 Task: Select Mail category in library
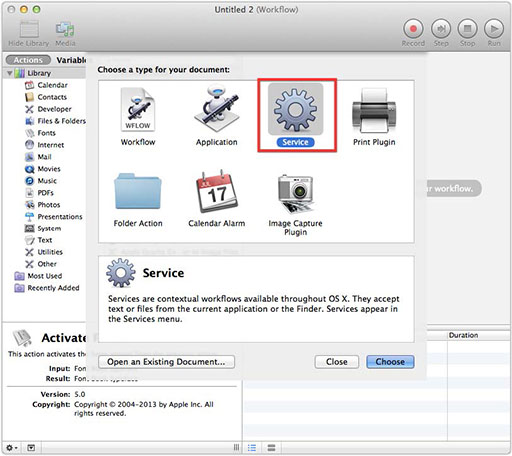[38, 157]
